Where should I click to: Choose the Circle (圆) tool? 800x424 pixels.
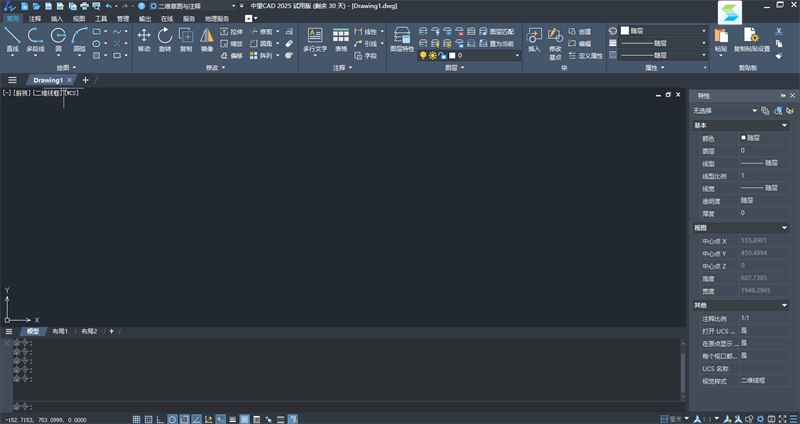tap(59, 38)
